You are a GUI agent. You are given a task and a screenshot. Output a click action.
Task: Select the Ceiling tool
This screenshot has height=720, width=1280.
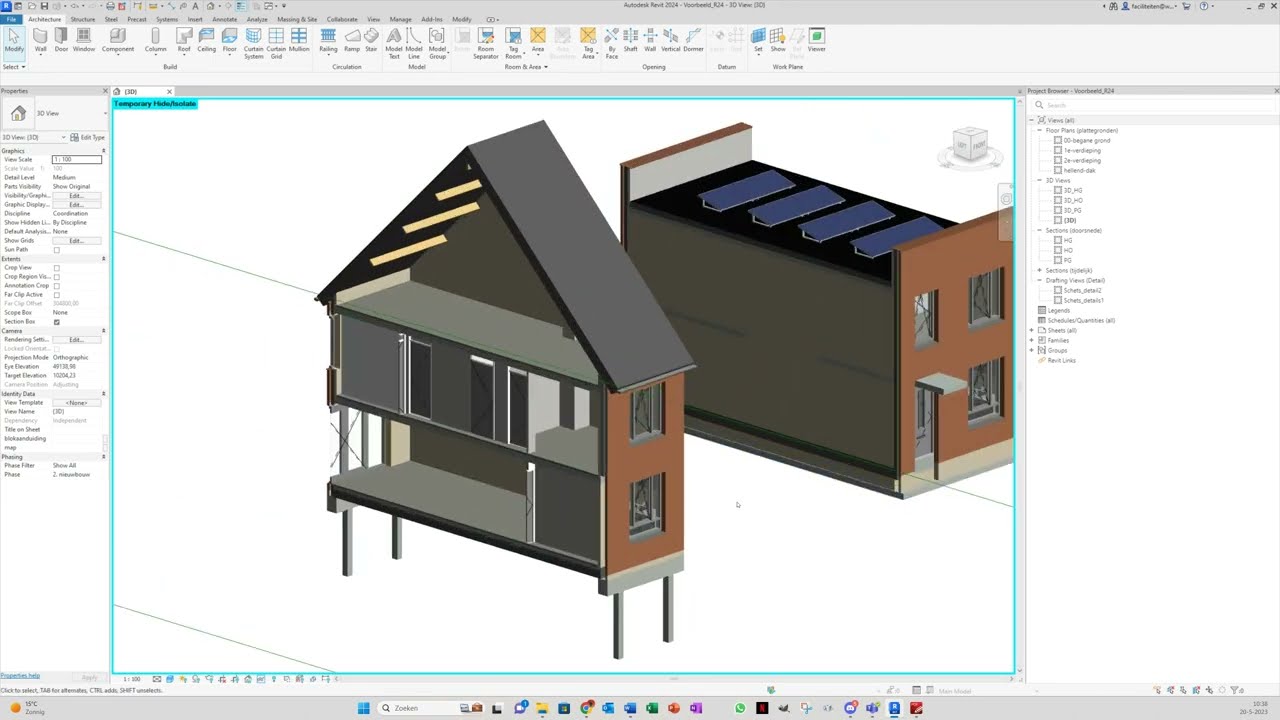point(206,40)
